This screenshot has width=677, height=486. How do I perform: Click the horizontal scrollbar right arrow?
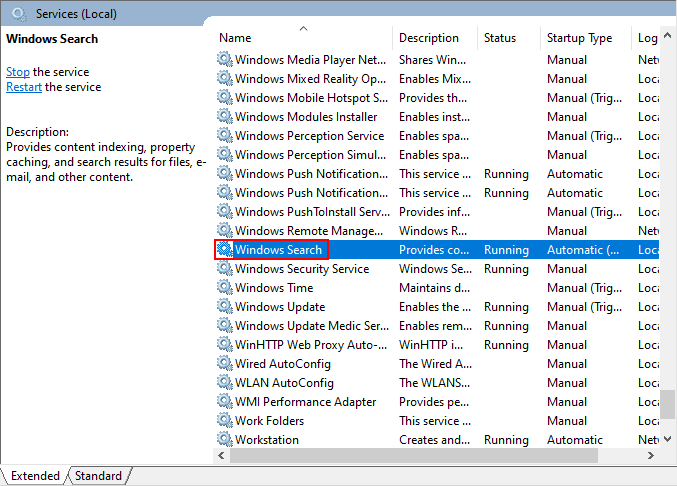(651, 455)
